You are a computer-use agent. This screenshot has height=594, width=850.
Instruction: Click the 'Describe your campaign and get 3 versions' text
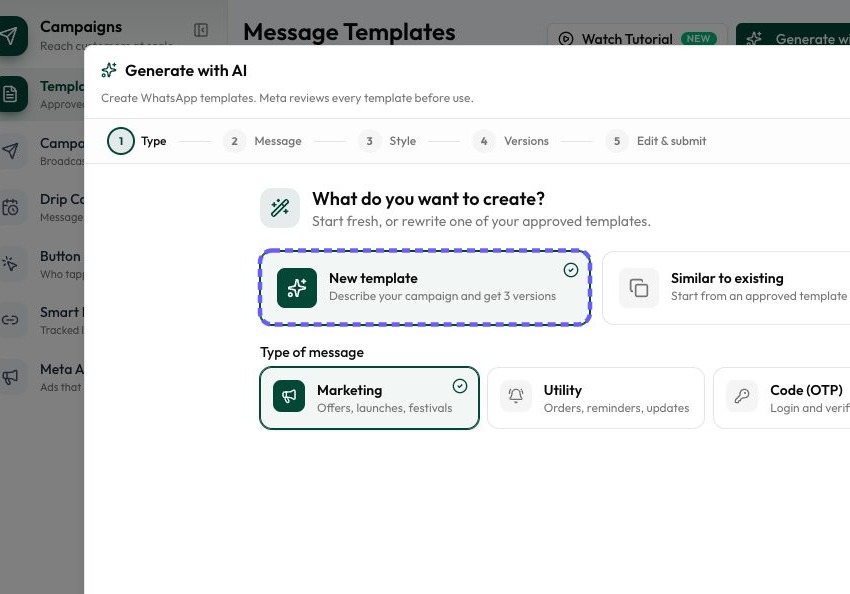442,296
